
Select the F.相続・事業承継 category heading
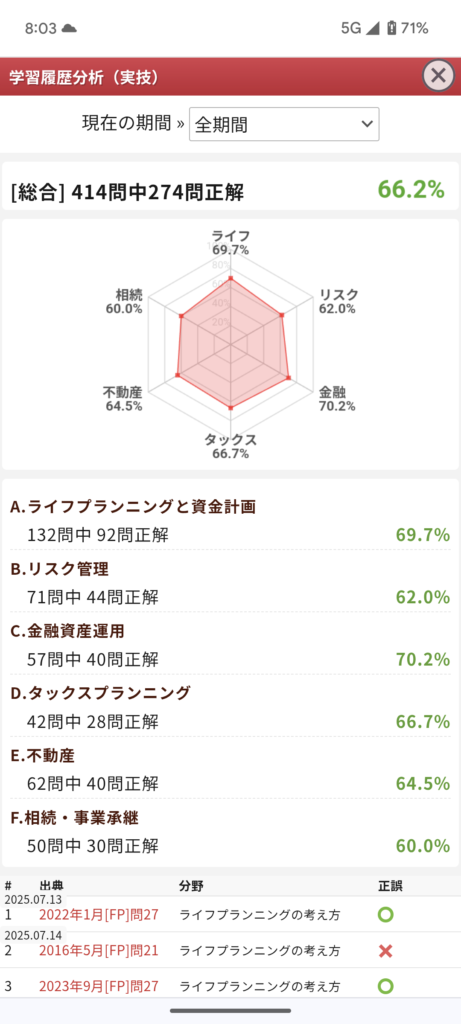click(x=84, y=818)
